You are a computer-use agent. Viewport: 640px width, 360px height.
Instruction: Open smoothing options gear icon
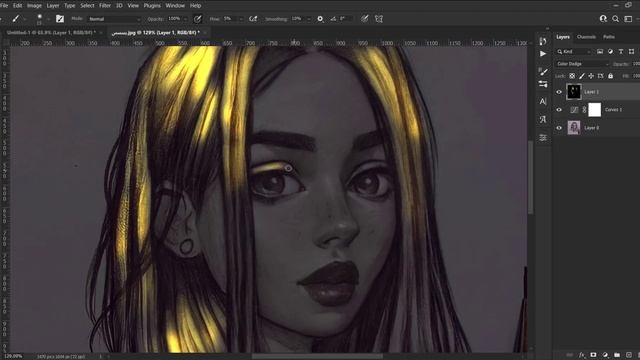point(320,19)
